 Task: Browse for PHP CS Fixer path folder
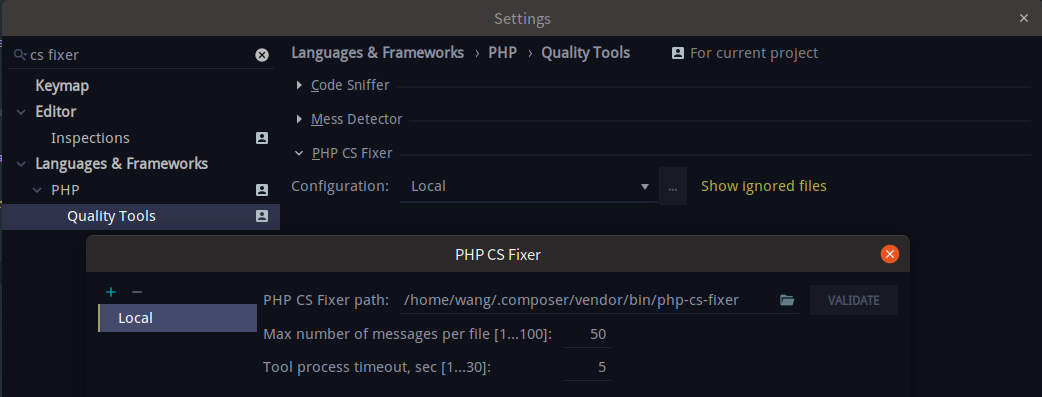tap(787, 300)
